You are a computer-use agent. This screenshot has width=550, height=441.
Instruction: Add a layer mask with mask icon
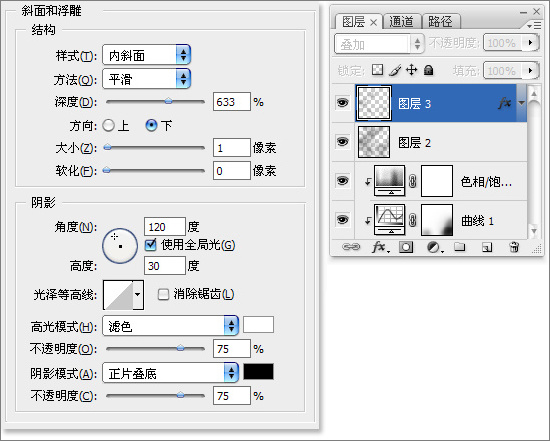click(406, 247)
